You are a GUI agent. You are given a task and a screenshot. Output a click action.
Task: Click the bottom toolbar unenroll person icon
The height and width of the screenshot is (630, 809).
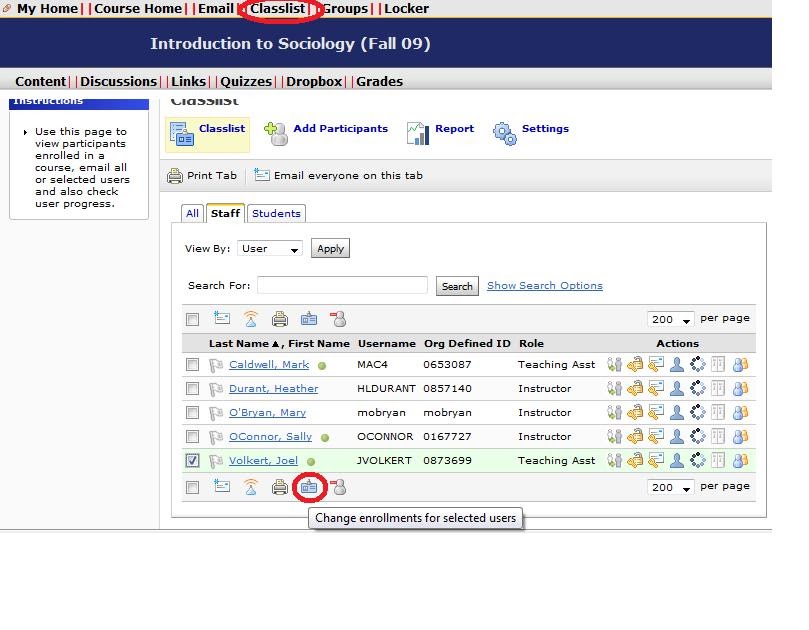338,487
